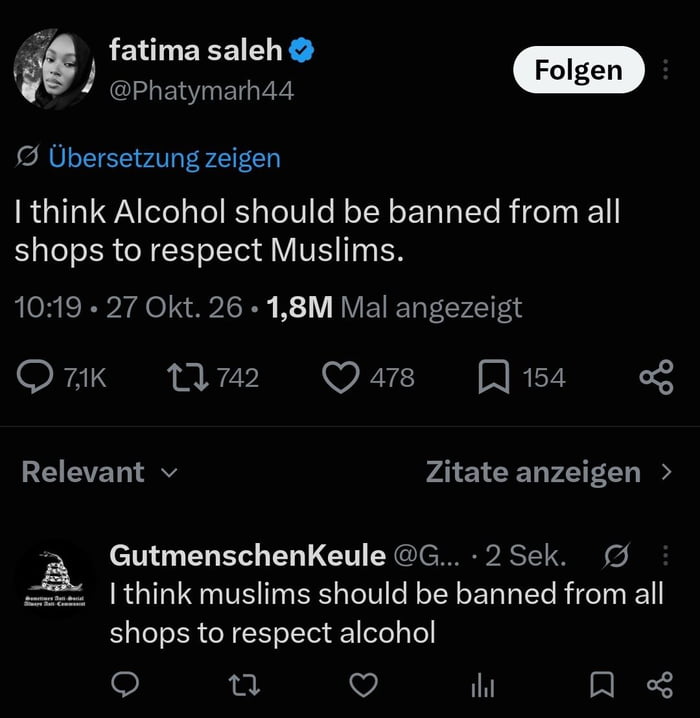
Task: Open the @Phatymarh44 handle
Action: 201,91
